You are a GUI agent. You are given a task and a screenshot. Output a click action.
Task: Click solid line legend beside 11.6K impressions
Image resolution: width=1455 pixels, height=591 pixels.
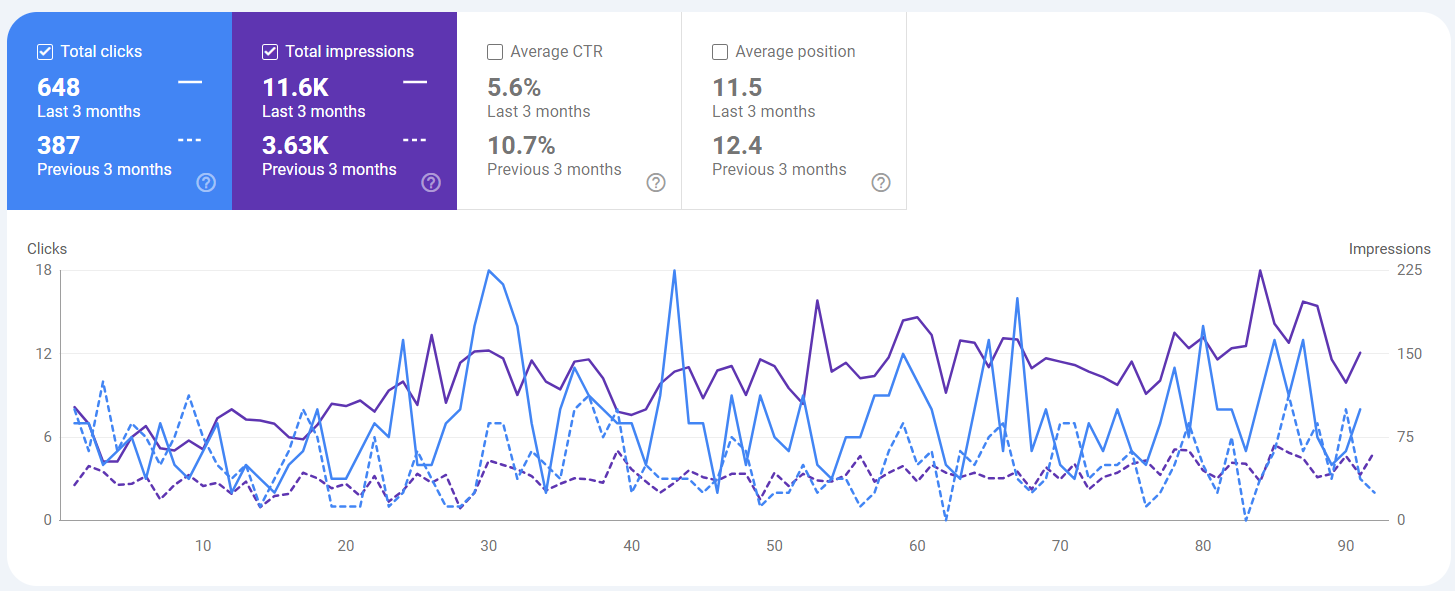click(x=415, y=82)
